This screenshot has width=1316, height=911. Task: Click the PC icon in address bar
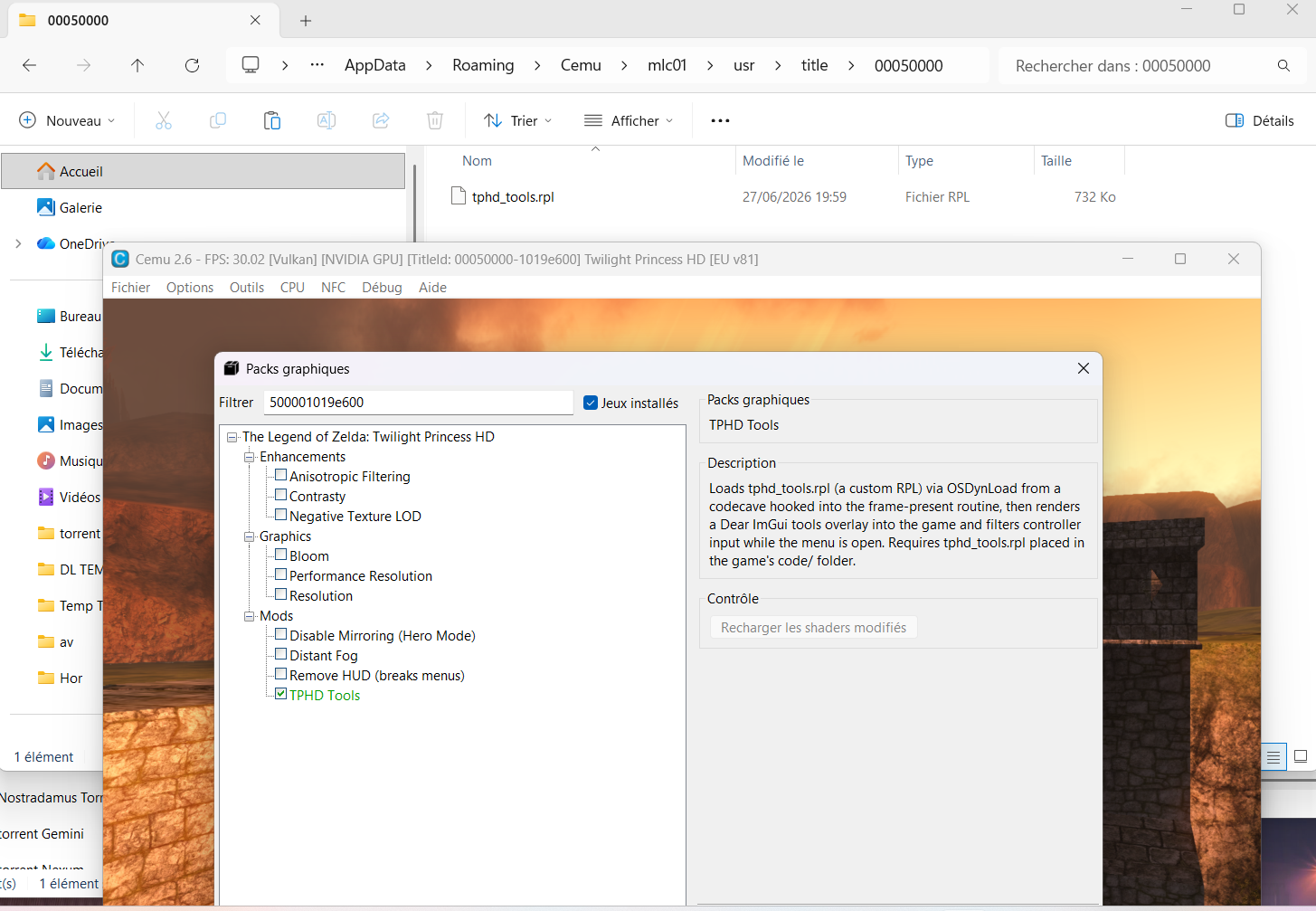pyautogui.click(x=251, y=65)
